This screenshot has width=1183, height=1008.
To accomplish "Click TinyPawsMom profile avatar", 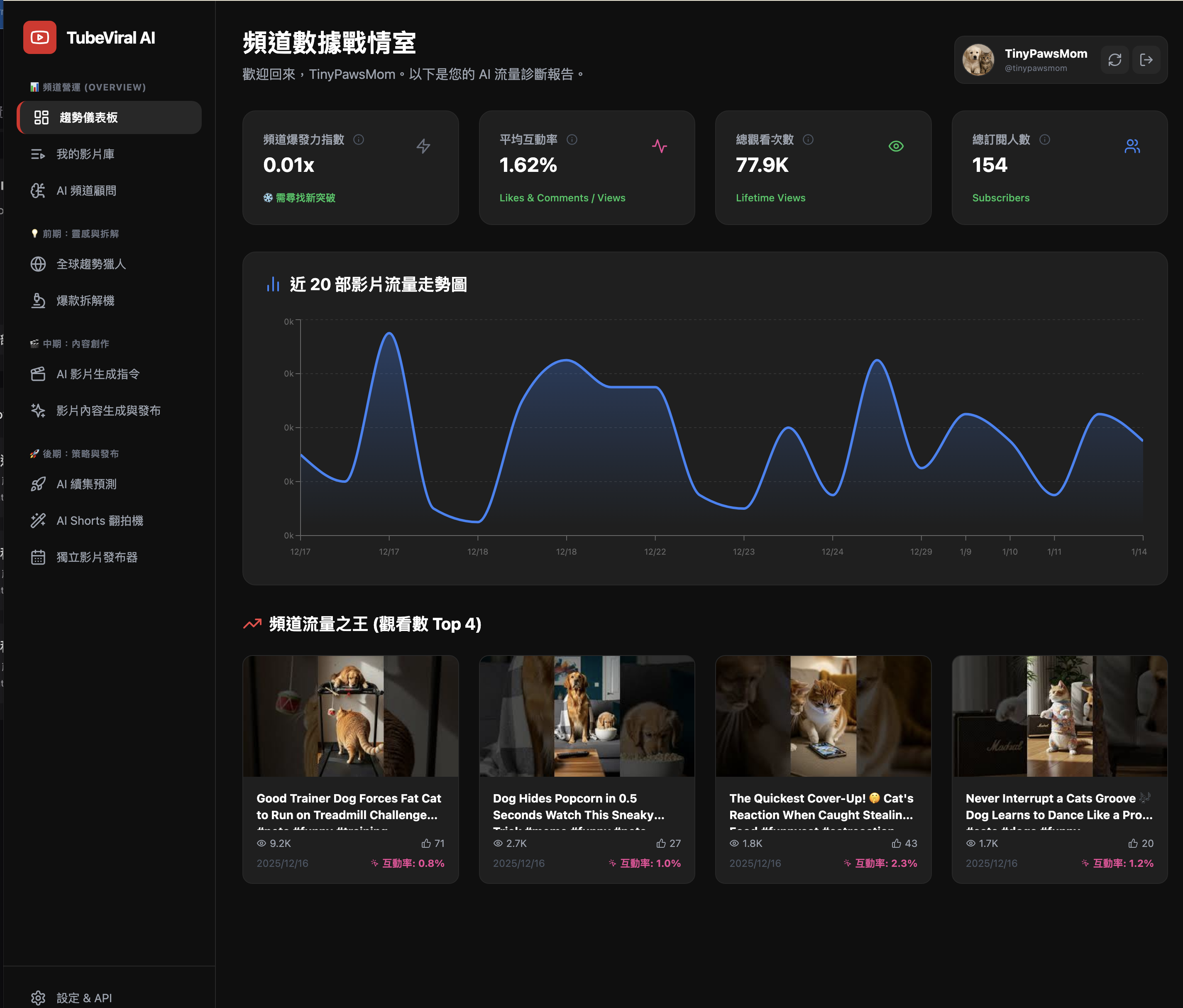I will 978,60.
